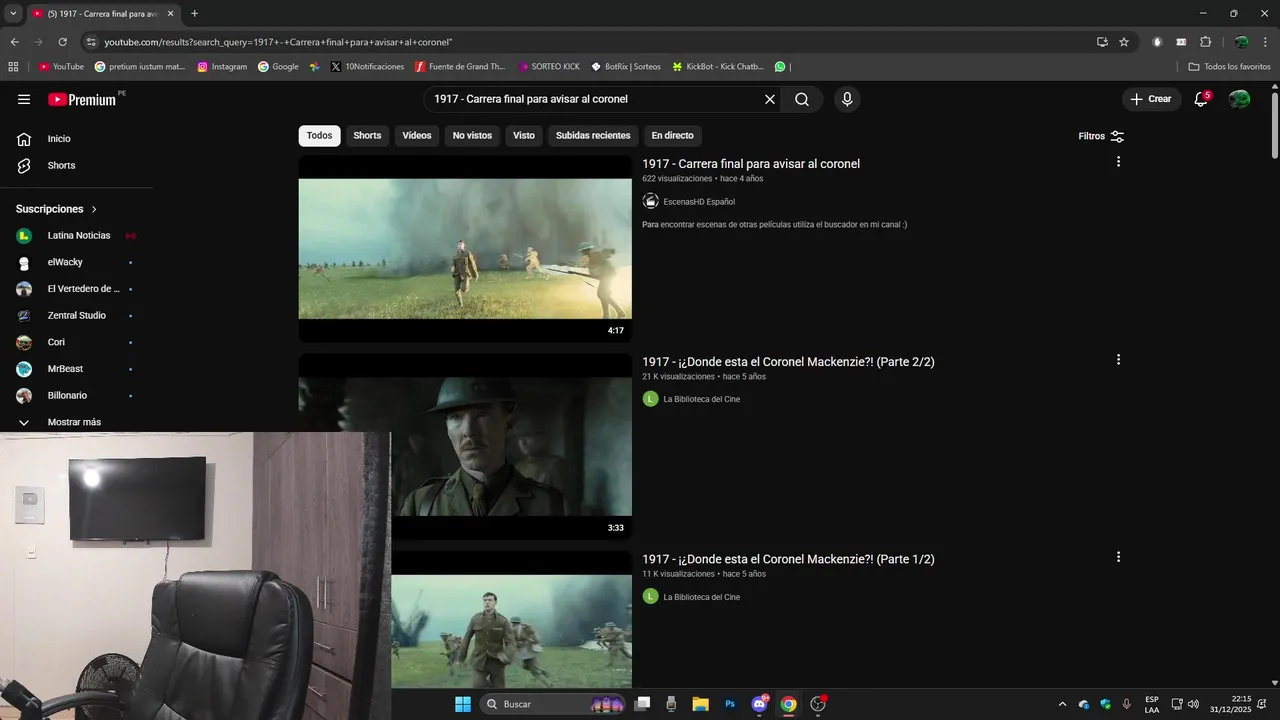Open Todos los favoritos folder
Image resolution: width=1280 pixels, height=720 pixels.
[1229, 67]
